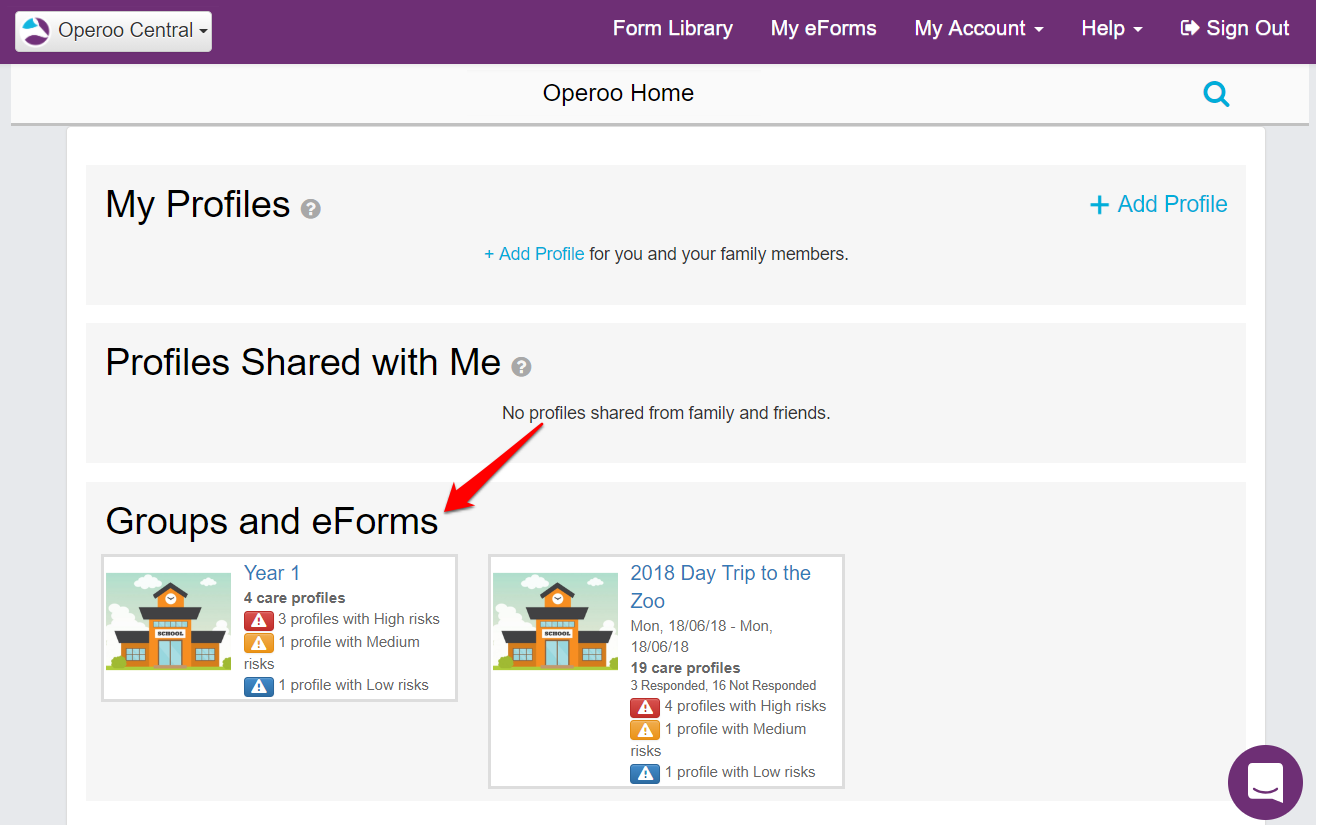
Task: Click Zoo trip orange Medium risks icon
Action: pyautogui.click(x=645, y=730)
